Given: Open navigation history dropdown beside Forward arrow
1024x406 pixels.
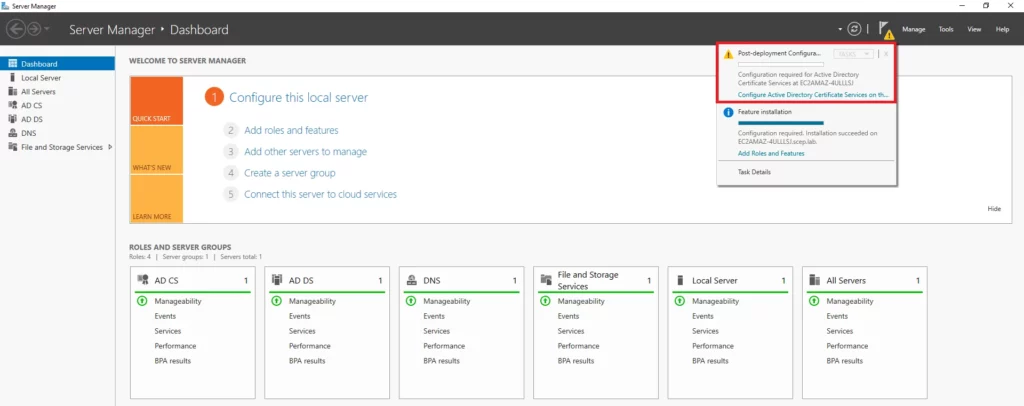Looking at the screenshot, I should (x=48, y=30).
